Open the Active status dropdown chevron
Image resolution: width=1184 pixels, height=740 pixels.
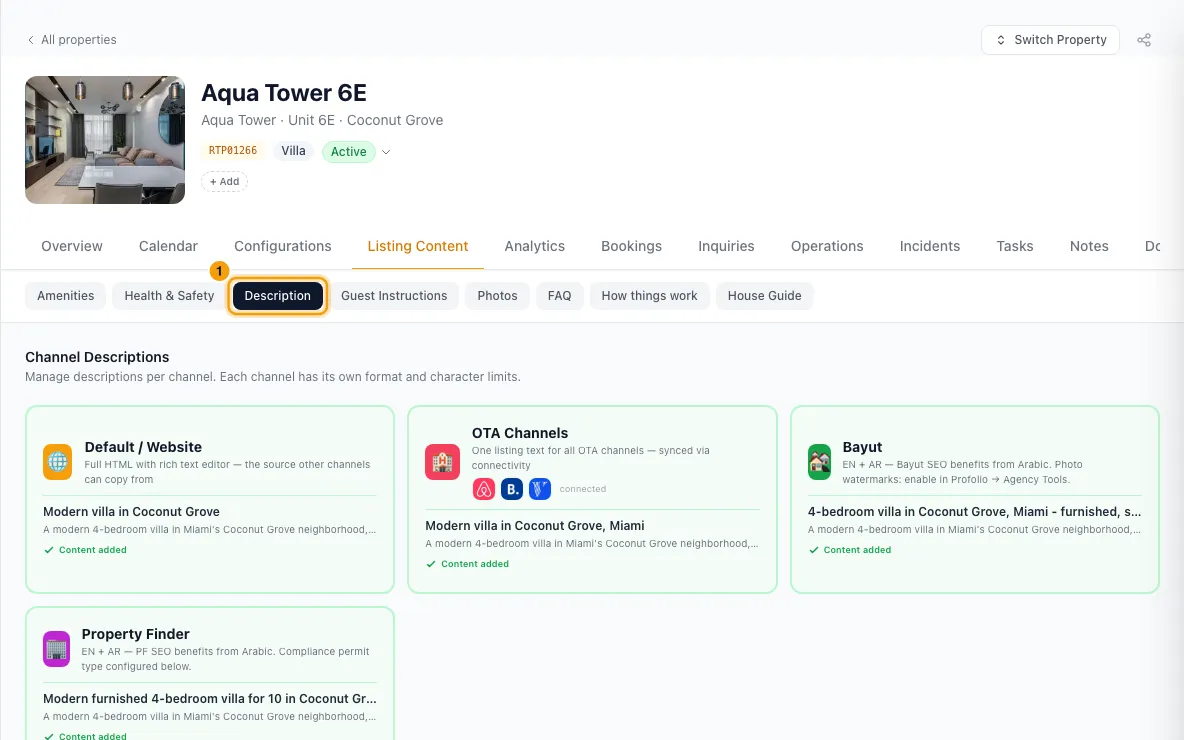point(386,152)
